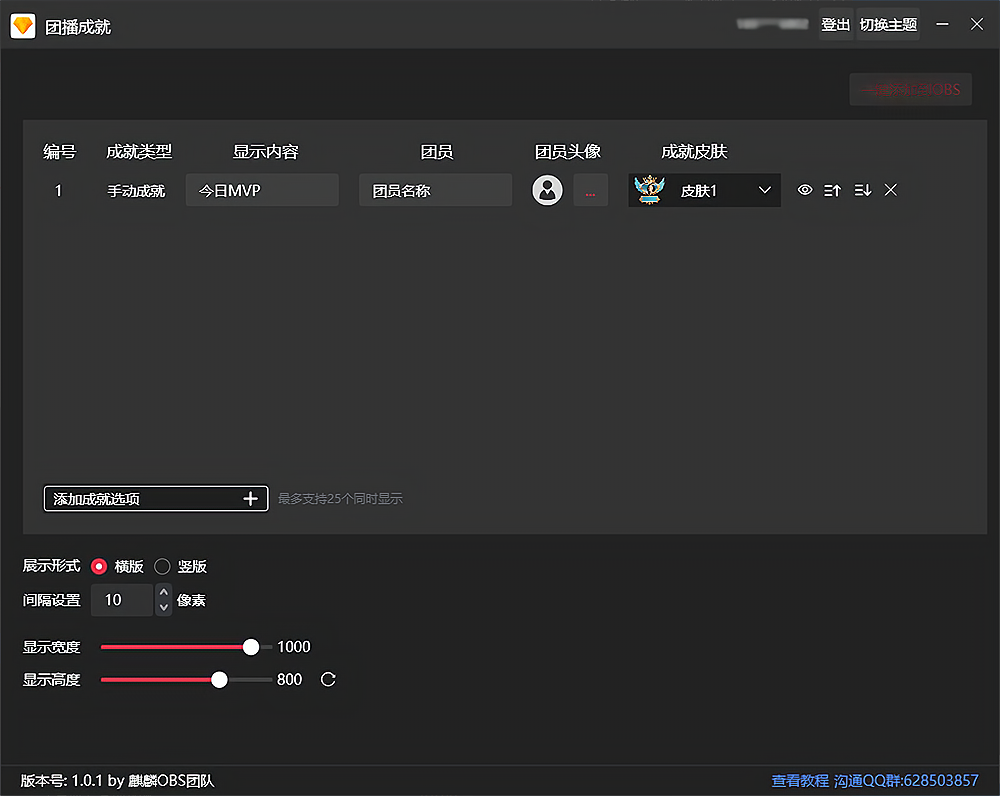Click 切换主题 to switch theme
The width and height of the screenshot is (1000, 796).
(888, 25)
